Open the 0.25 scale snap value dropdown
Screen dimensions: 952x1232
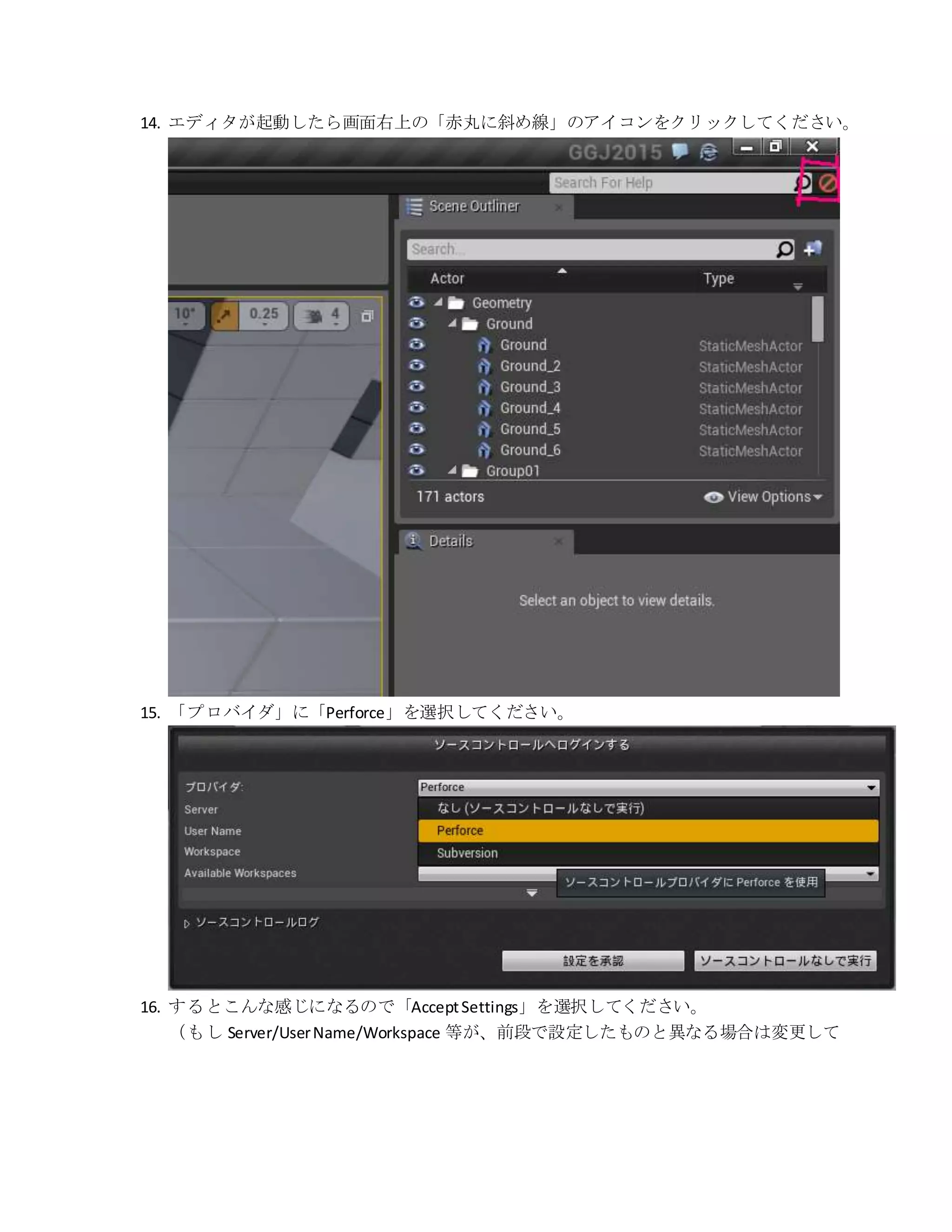[x=264, y=316]
